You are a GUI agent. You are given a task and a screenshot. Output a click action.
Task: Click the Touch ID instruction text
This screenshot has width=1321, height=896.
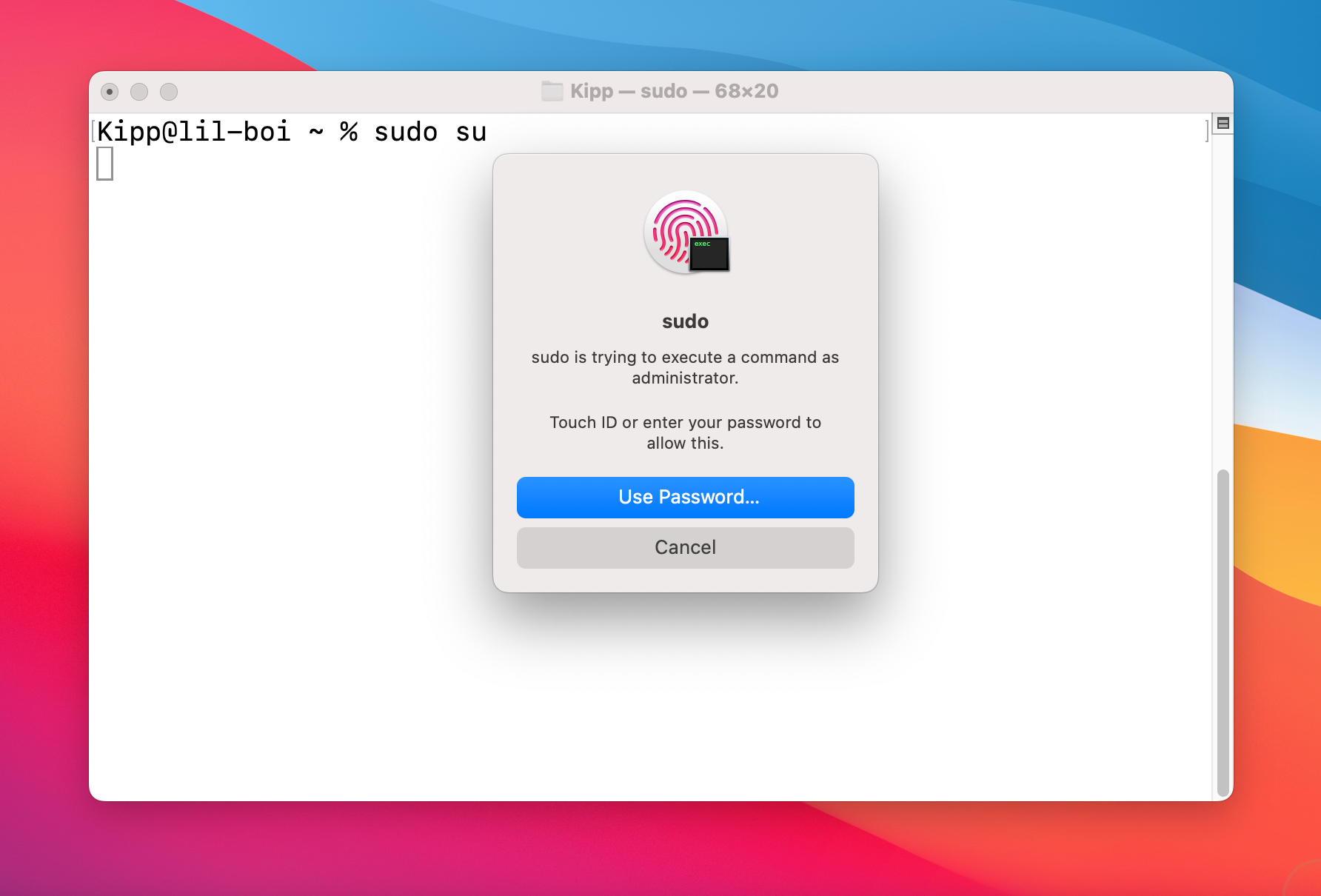(685, 432)
